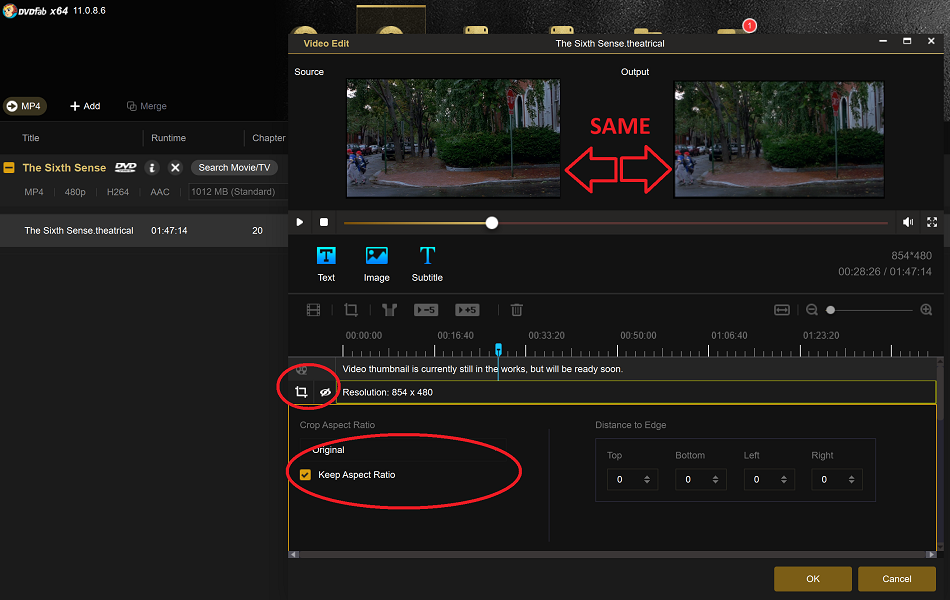Viewport: 950px width, 600px height.
Task: Click the Left distance field
Action: coord(769,479)
